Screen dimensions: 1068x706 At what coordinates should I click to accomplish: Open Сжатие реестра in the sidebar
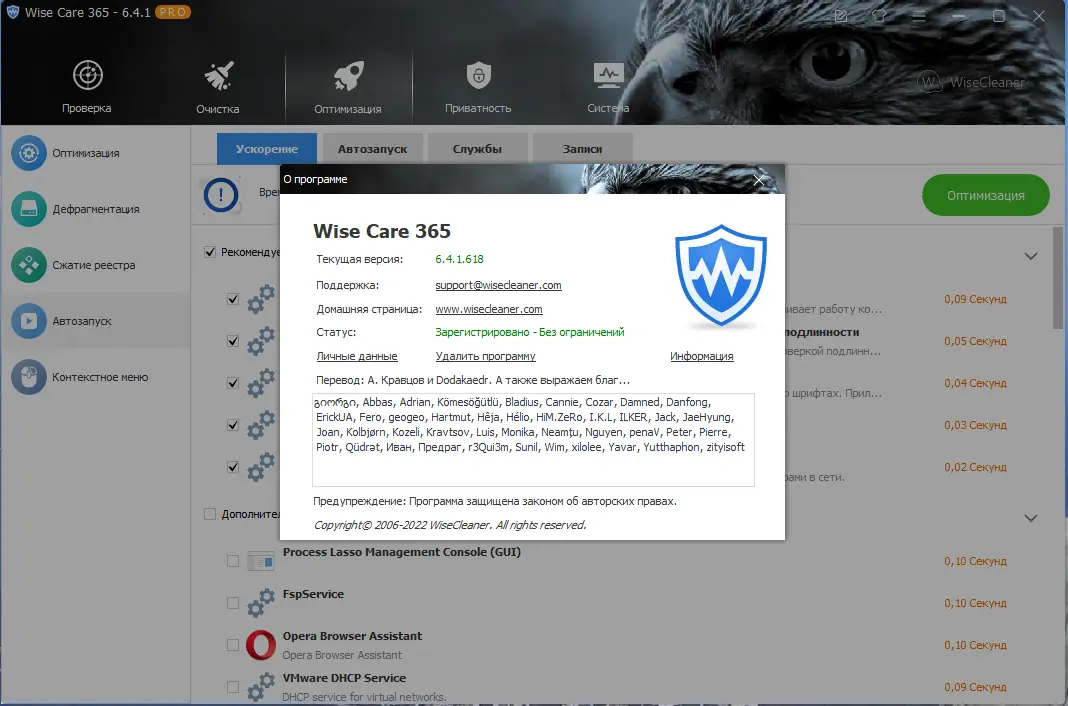point(95,265)
